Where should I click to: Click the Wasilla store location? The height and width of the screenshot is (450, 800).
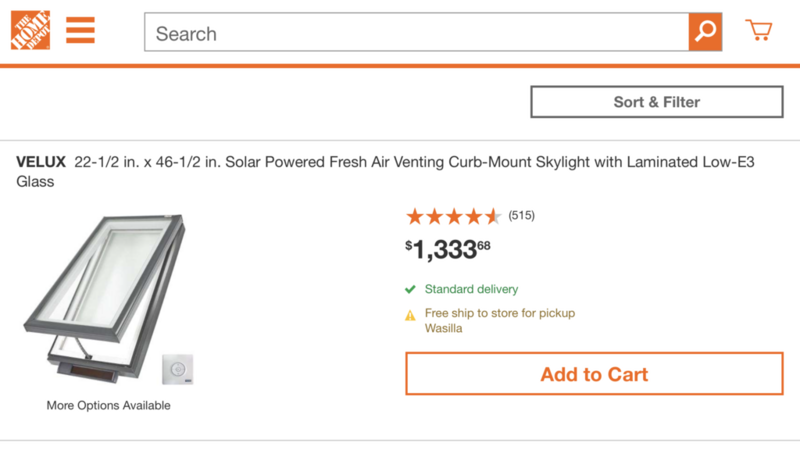point(443,328)
